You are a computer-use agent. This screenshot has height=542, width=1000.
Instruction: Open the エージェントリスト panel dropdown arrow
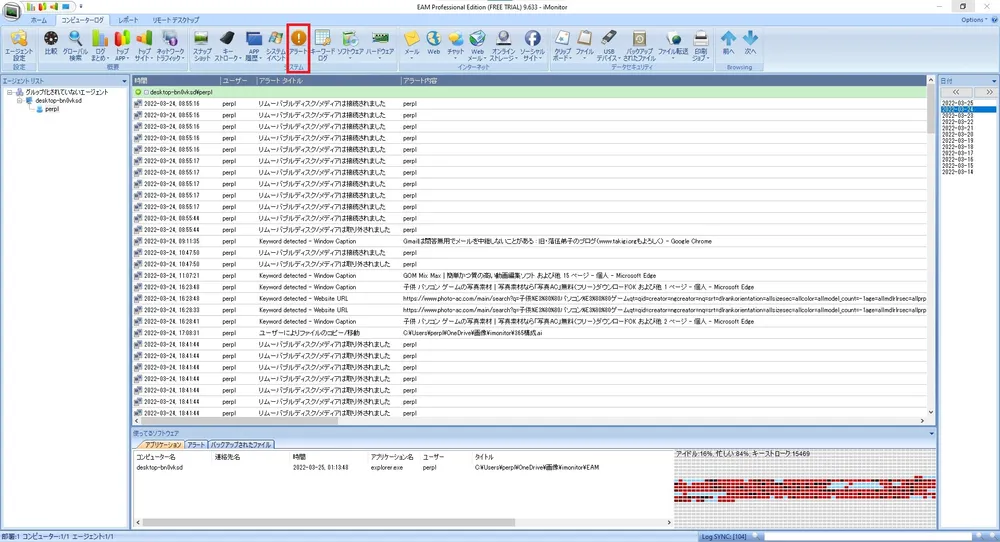(124, 81)
